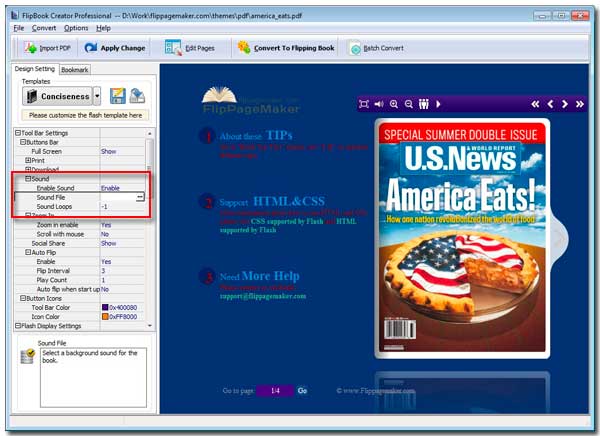Collapse the Tool Bar Settings node
The image size is (600, 436).
pos(18,133)
